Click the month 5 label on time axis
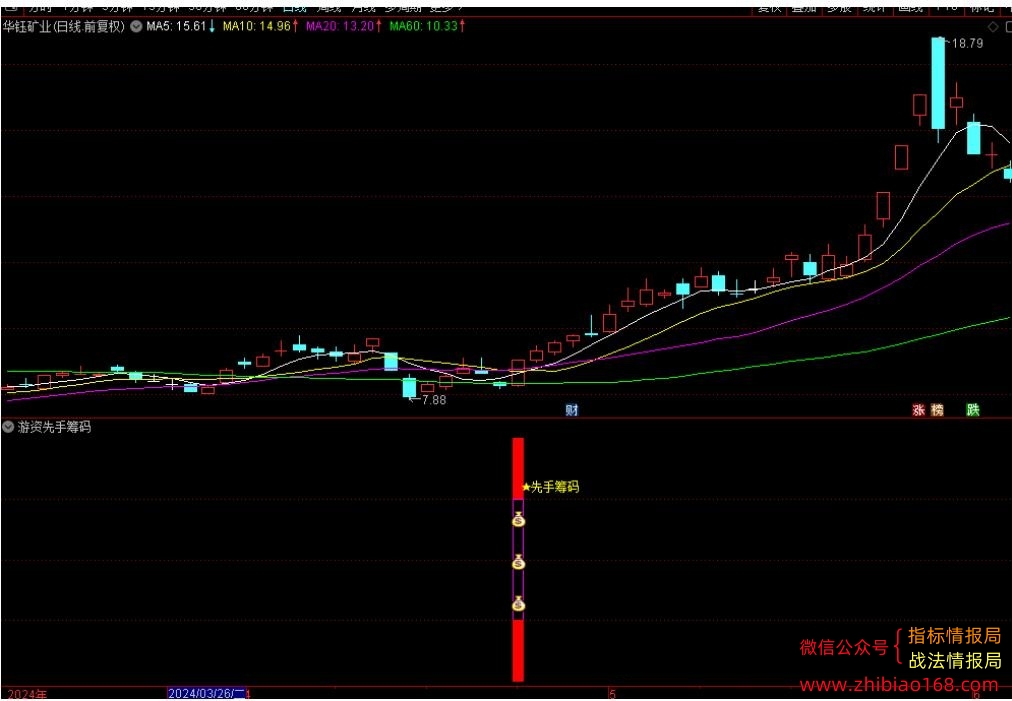Viewport: 1012px width, 701px height. click(612, 695)
